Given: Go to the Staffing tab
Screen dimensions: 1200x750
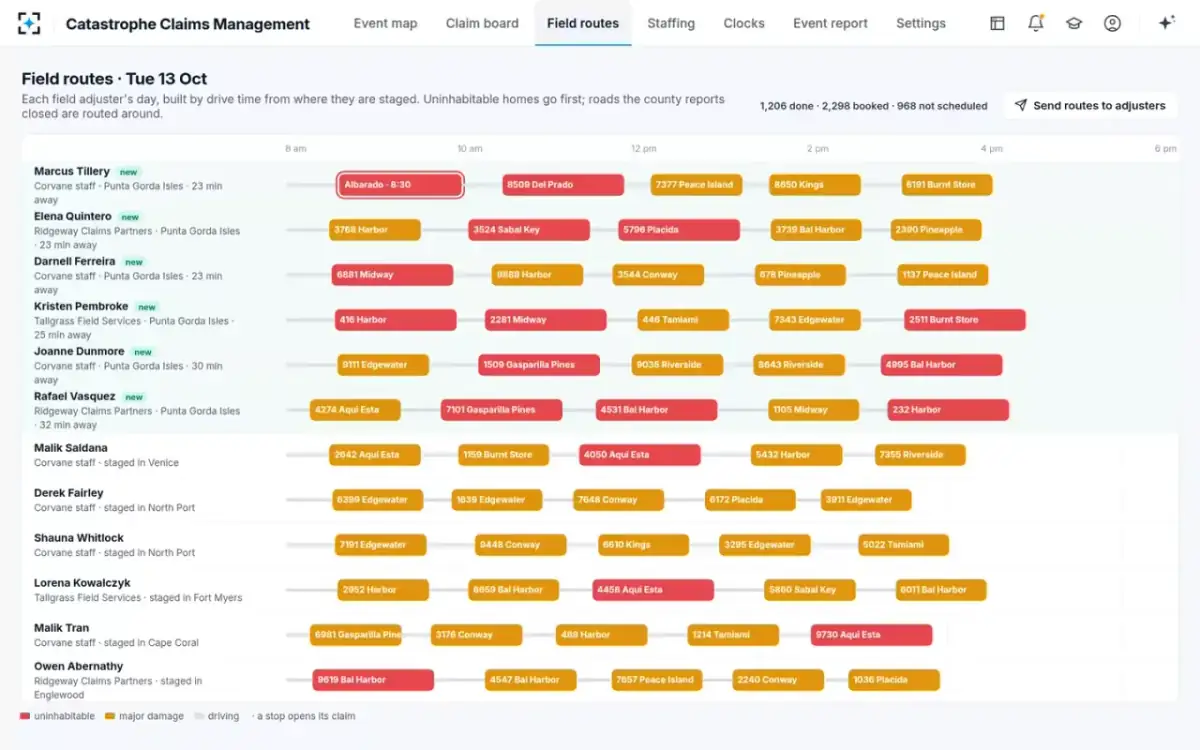Looking at the screenshot, I should pos(671,23).
